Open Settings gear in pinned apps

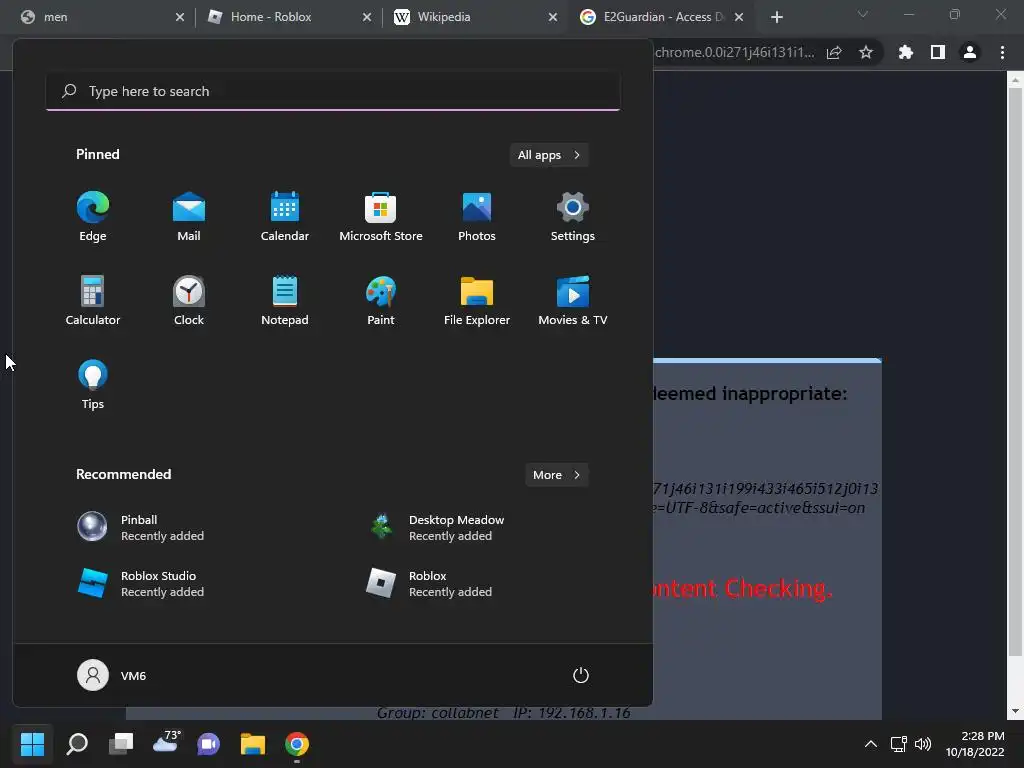(573, 217)
